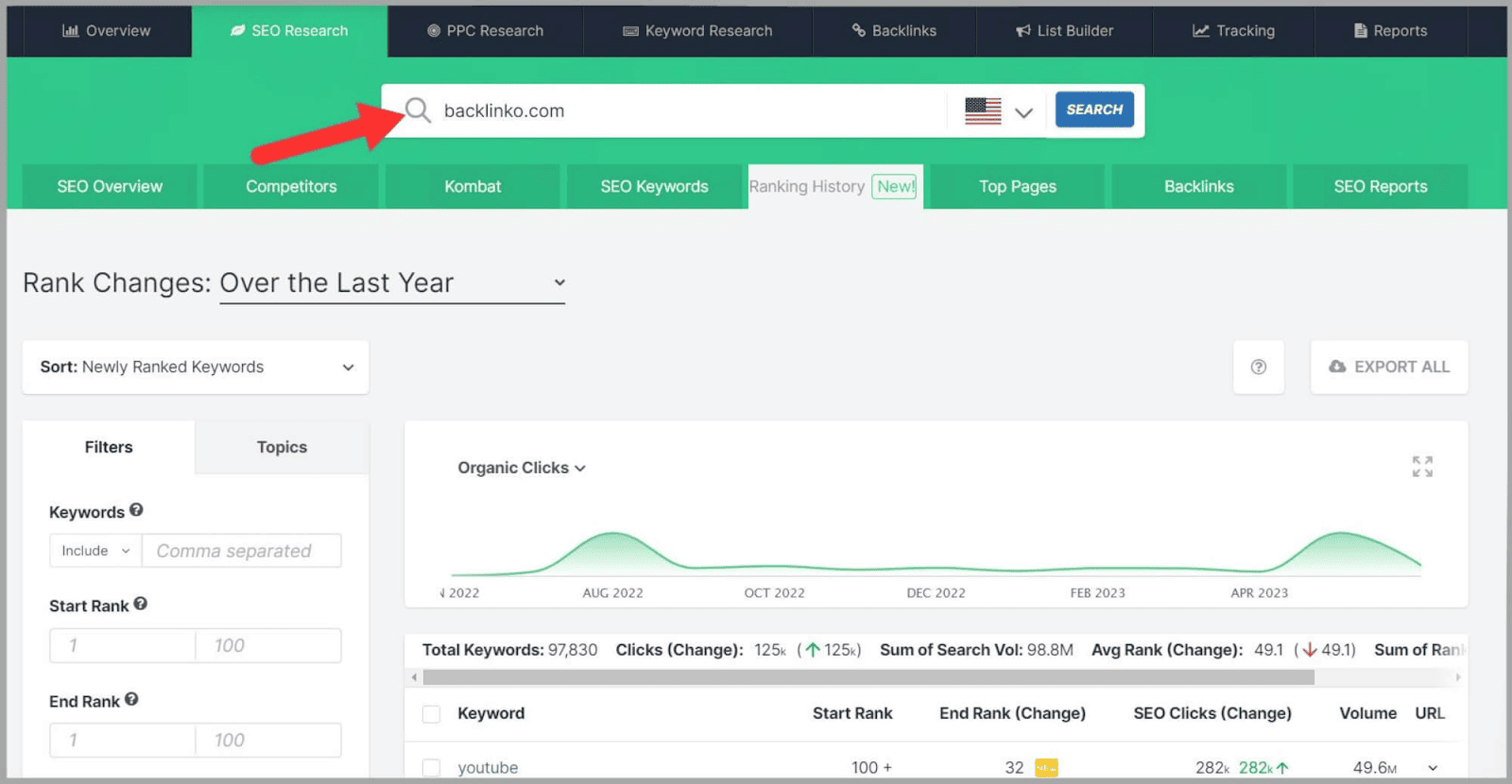This screenshot has width=1512, height=784.
Task: Click the horizontal scrollbar thumb
Action: 868,677
